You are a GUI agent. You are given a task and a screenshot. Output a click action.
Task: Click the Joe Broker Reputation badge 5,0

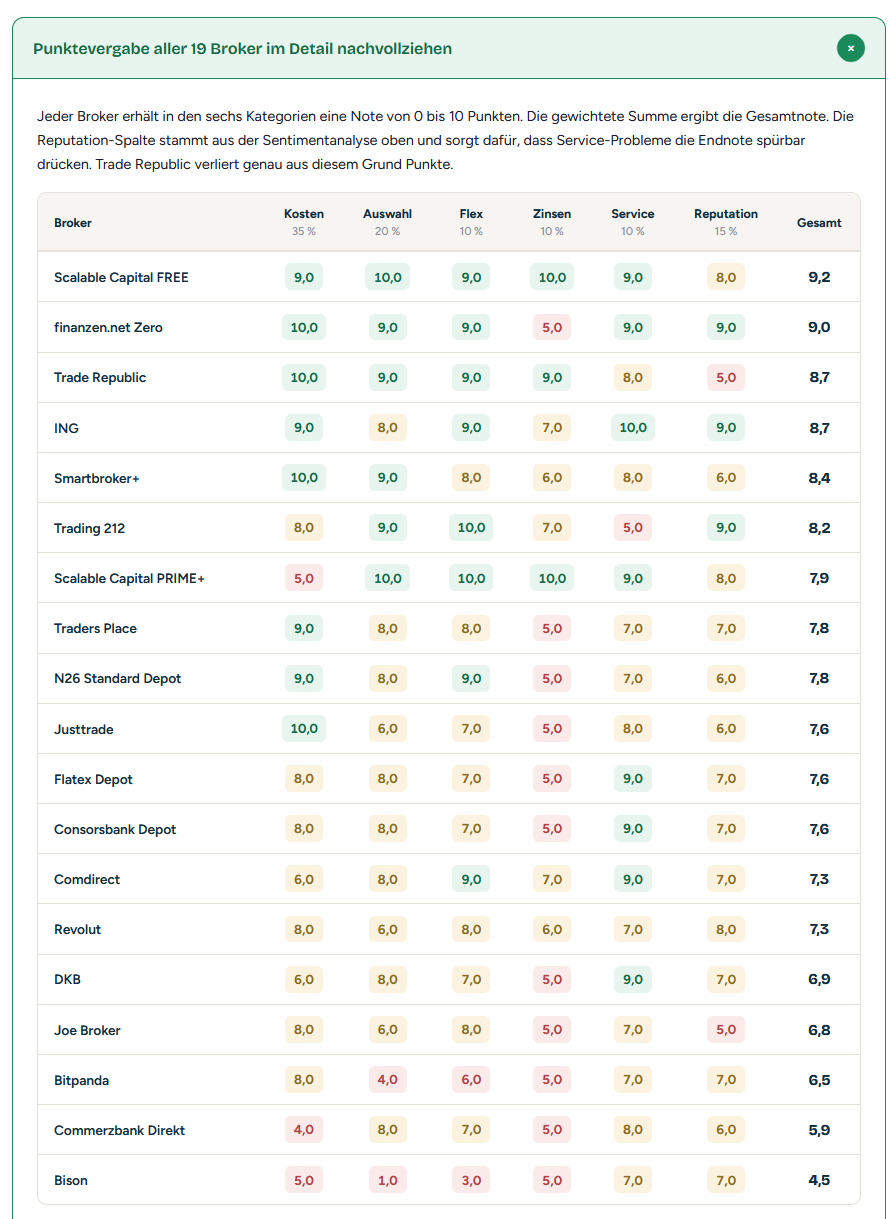(x=726, y=1029)
